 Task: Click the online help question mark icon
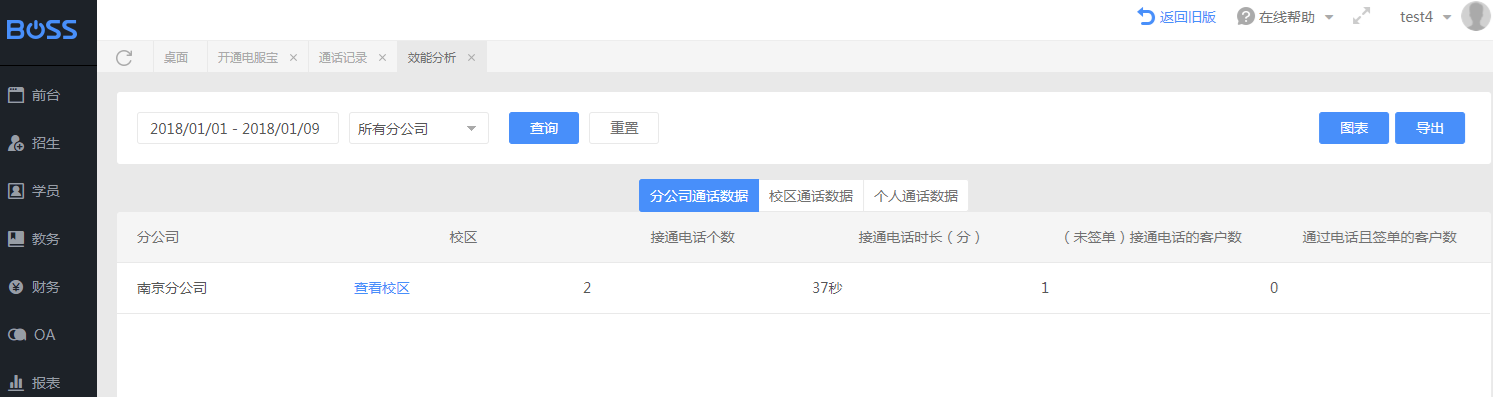point(1245,17)
